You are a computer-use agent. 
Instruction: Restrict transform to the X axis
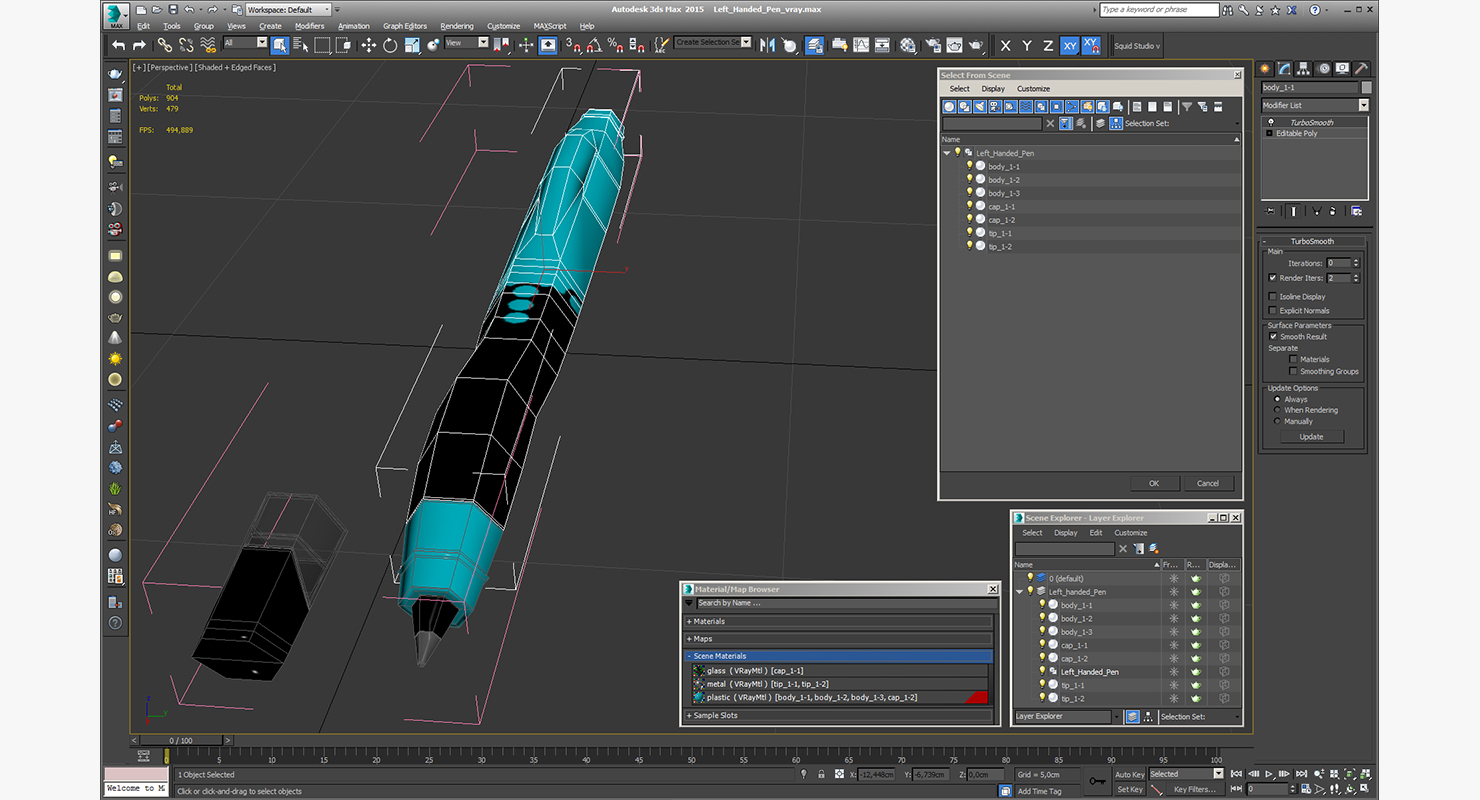pos(1005,46)
